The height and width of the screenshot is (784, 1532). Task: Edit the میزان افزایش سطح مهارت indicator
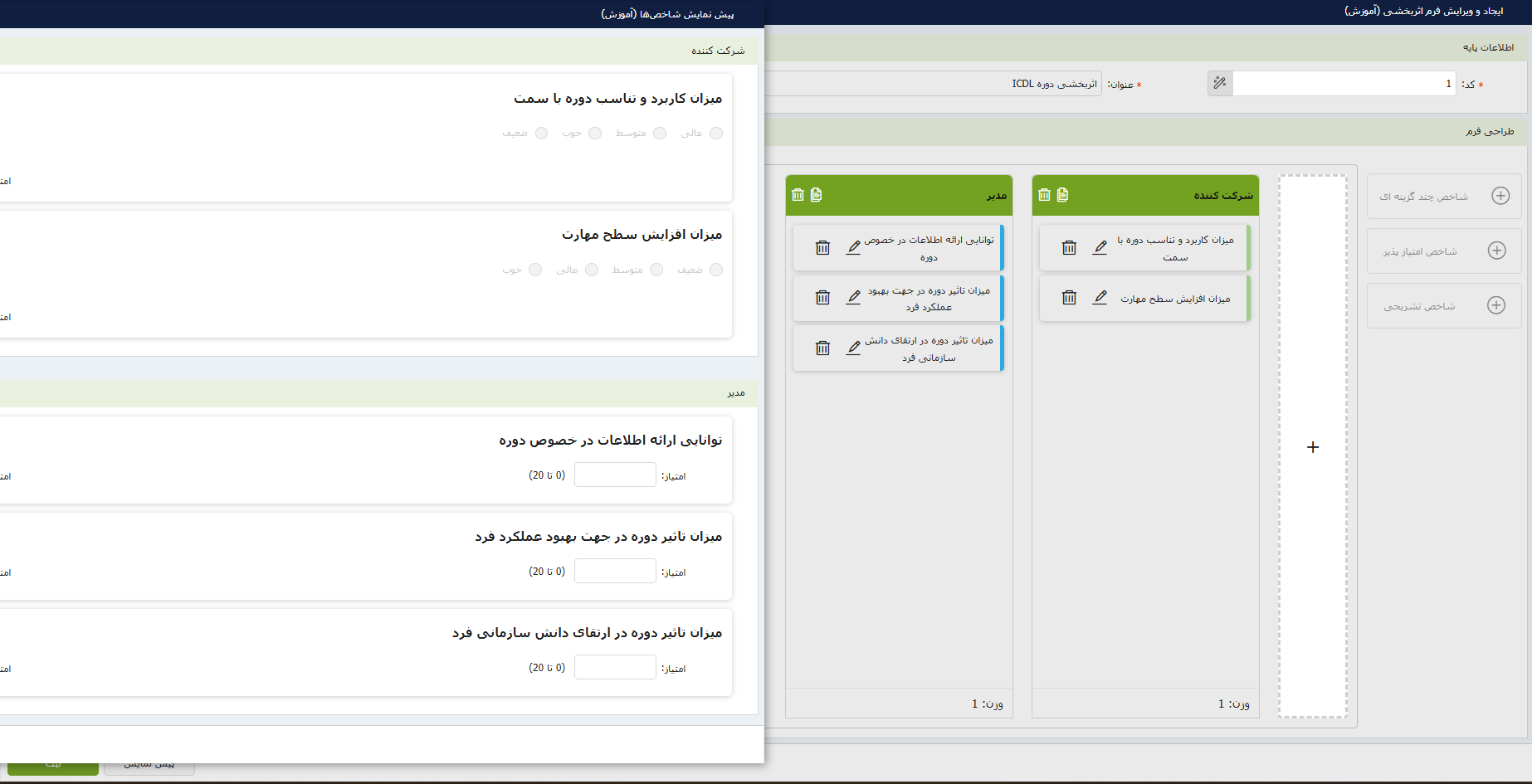[1100, 298]
